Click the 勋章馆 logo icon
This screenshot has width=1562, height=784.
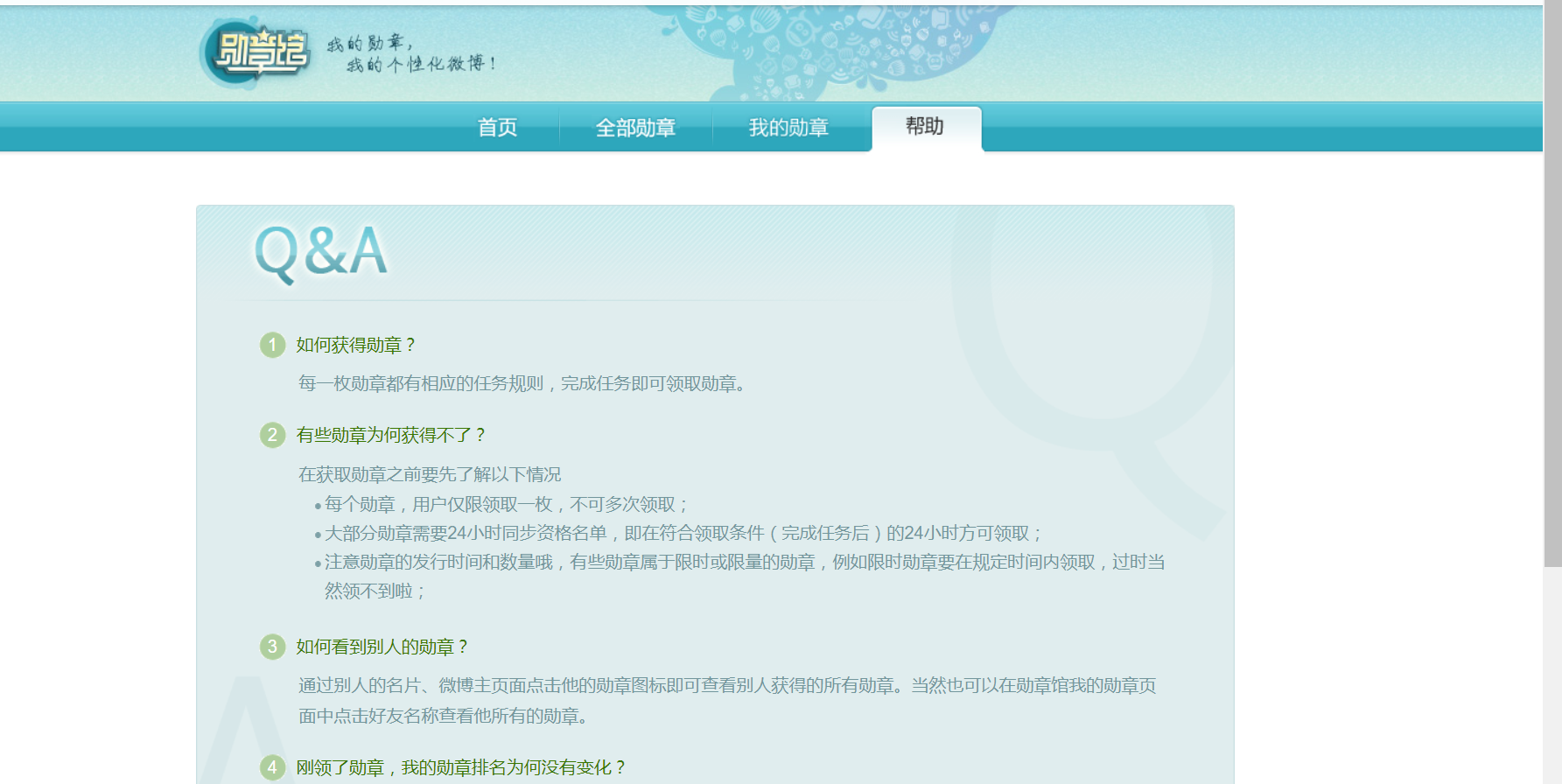(x=256, y=53)
